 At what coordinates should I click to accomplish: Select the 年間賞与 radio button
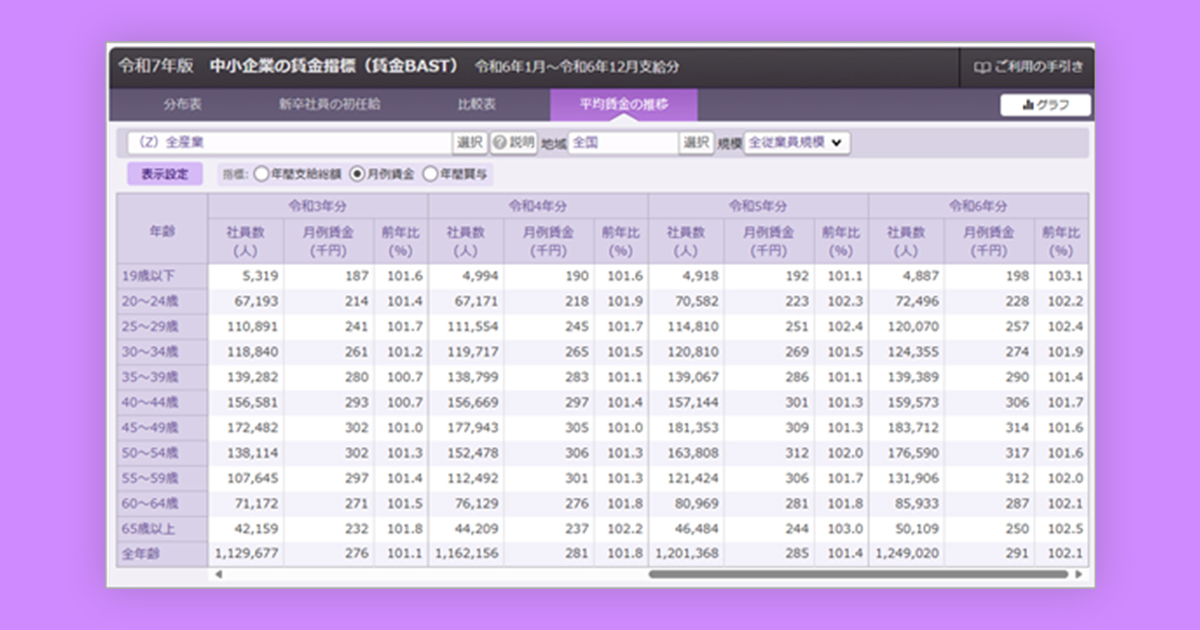coord(431,174)
